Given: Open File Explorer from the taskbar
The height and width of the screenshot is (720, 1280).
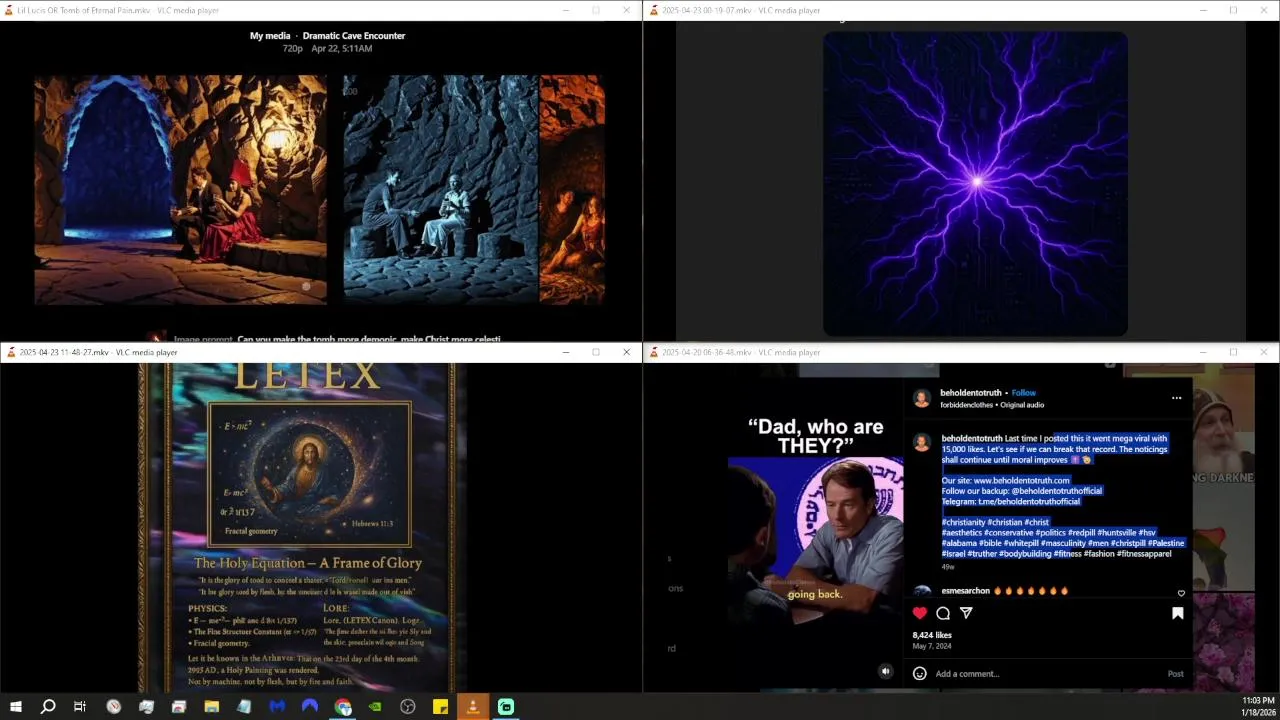Looking at the screenshot, I should pyautogui.click(x=211, y=707).
